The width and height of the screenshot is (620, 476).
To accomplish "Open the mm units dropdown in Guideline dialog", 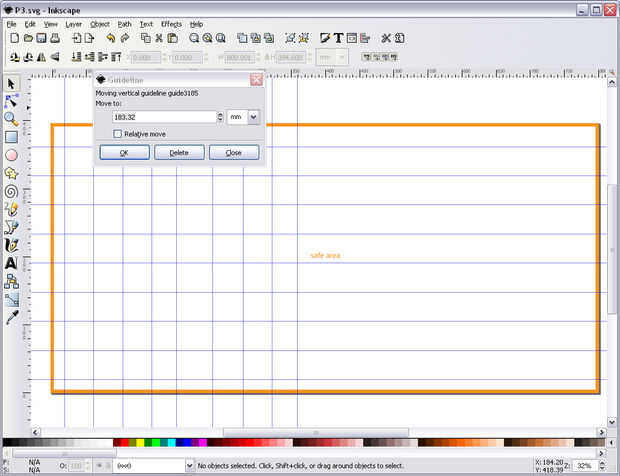I will click(253, 117).
